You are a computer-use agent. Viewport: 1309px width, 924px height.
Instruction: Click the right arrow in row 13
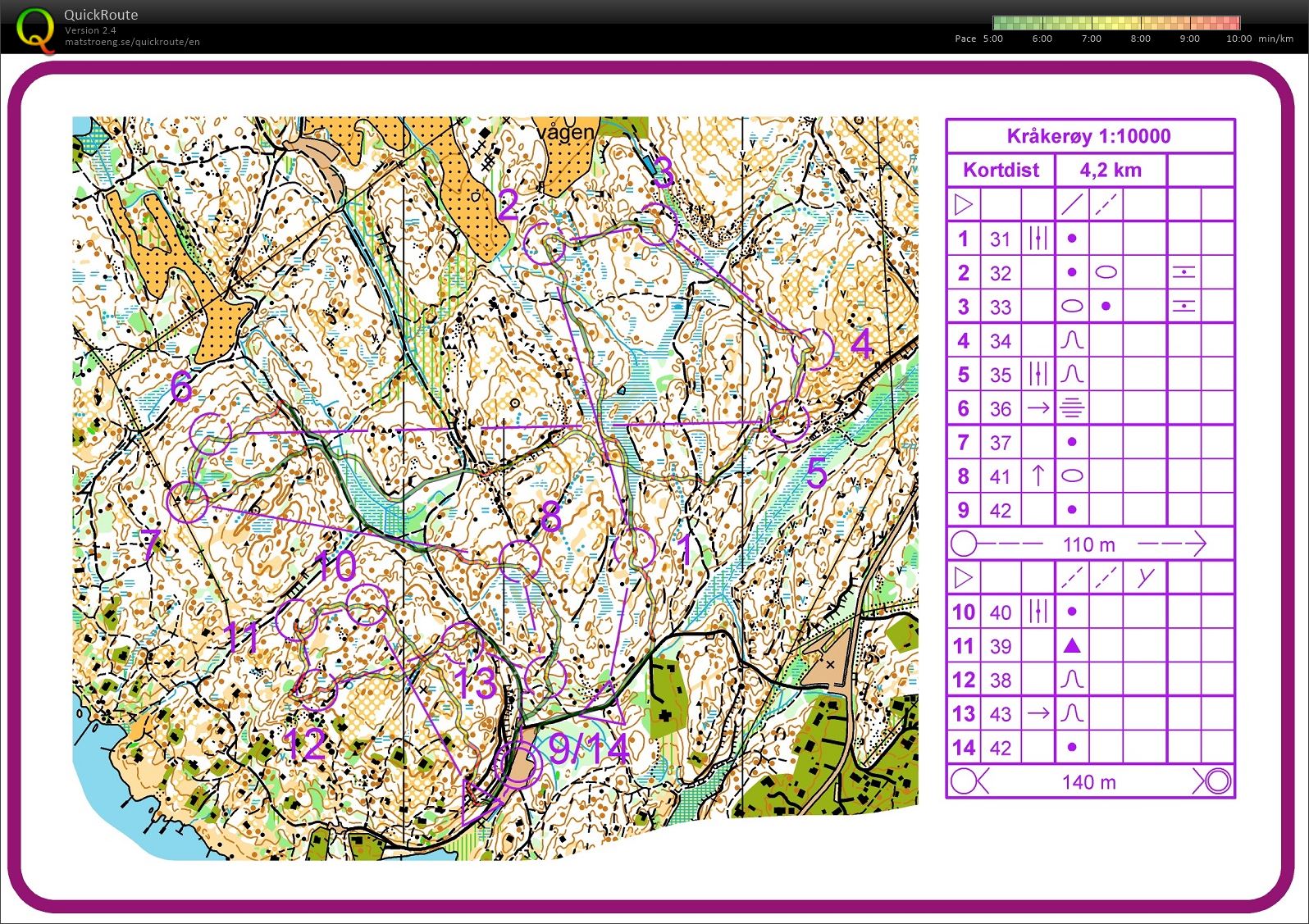(1038, 713)
